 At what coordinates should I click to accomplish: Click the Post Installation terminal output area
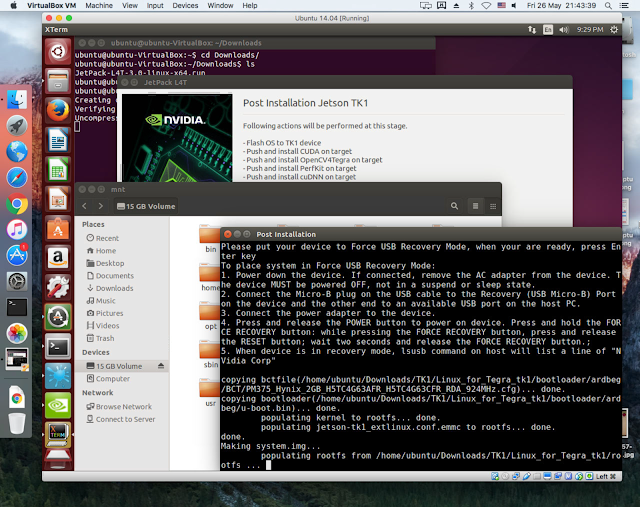pyautogui.click(x=420, y=355)
